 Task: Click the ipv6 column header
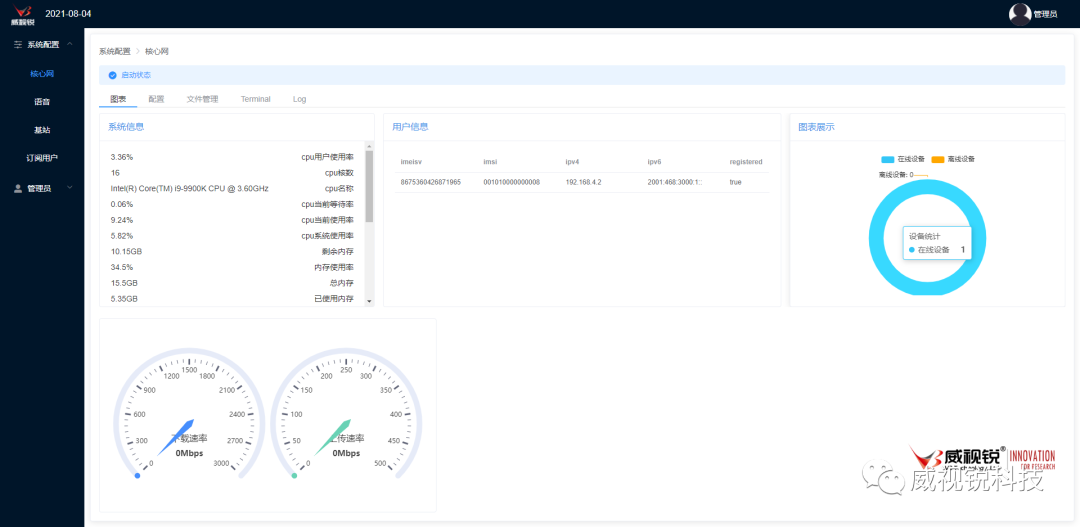(x=654, y=162)
